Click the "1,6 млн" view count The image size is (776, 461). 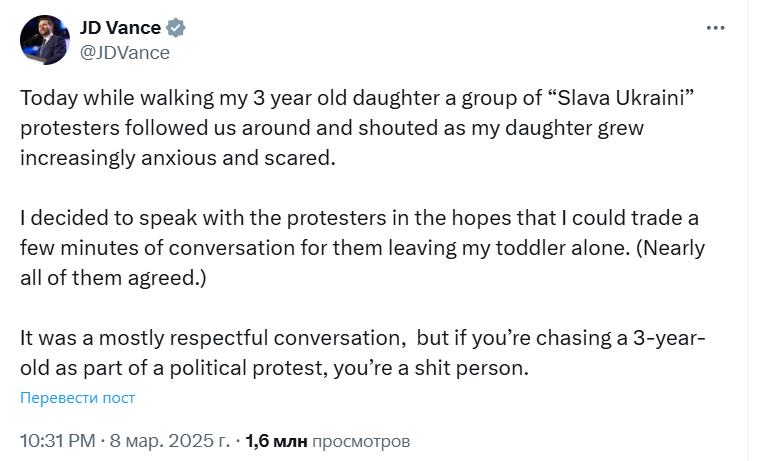pyautogui.click(x=277, y=440)
